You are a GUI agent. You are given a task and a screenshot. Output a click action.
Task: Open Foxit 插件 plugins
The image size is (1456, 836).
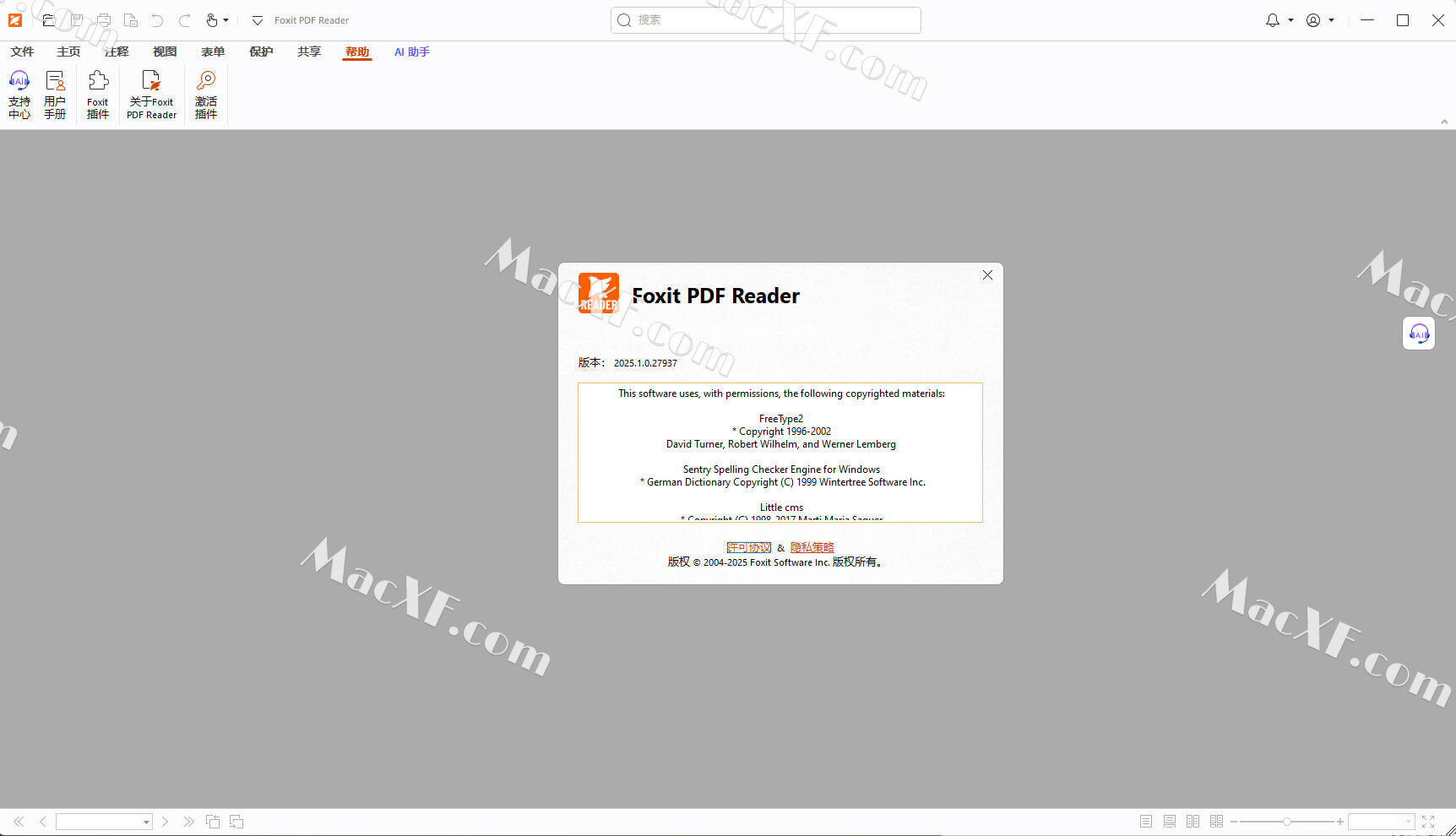[x=98, y=95]
